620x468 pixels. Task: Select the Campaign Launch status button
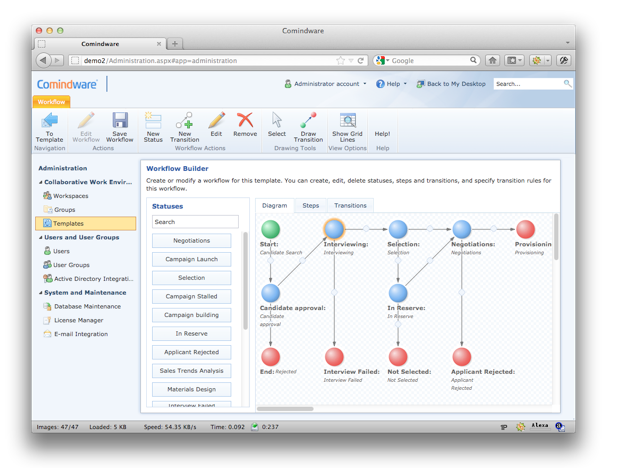[192, 259]
